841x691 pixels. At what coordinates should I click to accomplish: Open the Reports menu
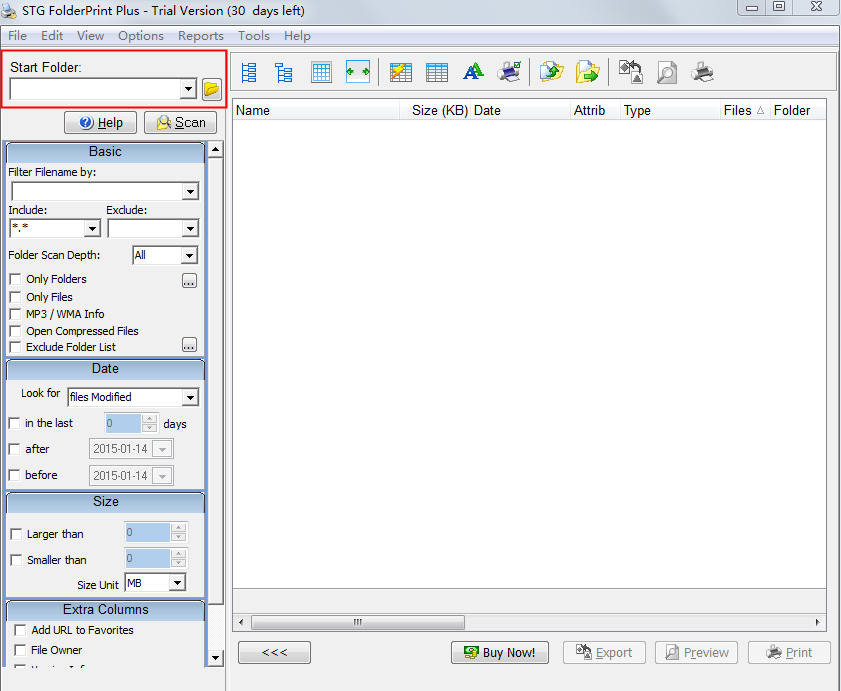201,36
